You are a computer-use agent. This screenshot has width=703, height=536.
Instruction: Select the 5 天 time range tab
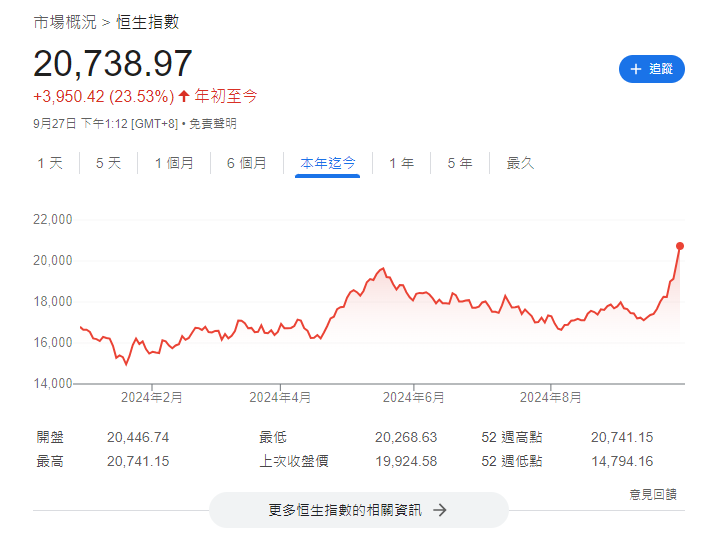point(108,163)
